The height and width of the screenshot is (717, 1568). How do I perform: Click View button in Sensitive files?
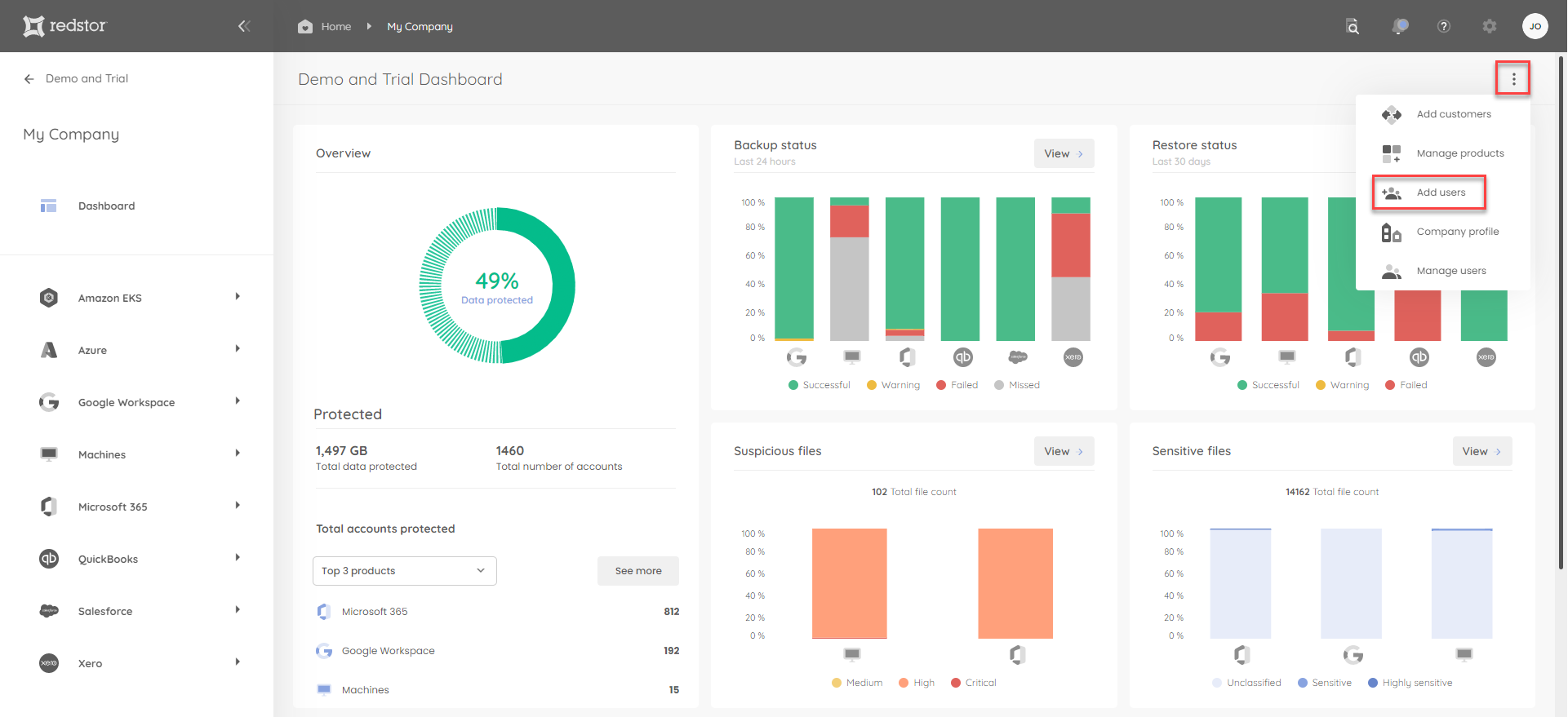(1482, 451)
